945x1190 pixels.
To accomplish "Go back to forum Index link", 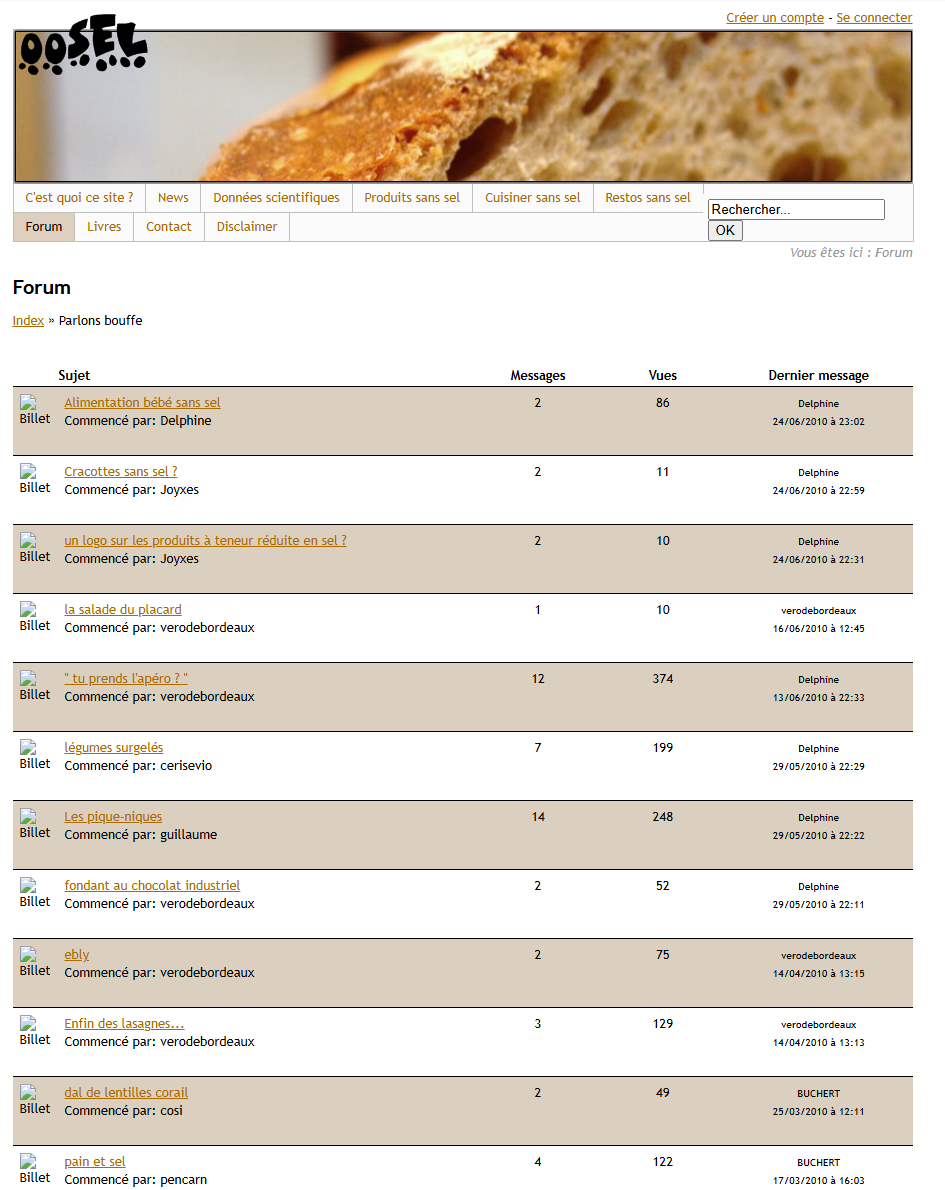I will click(x=28, y=321).
